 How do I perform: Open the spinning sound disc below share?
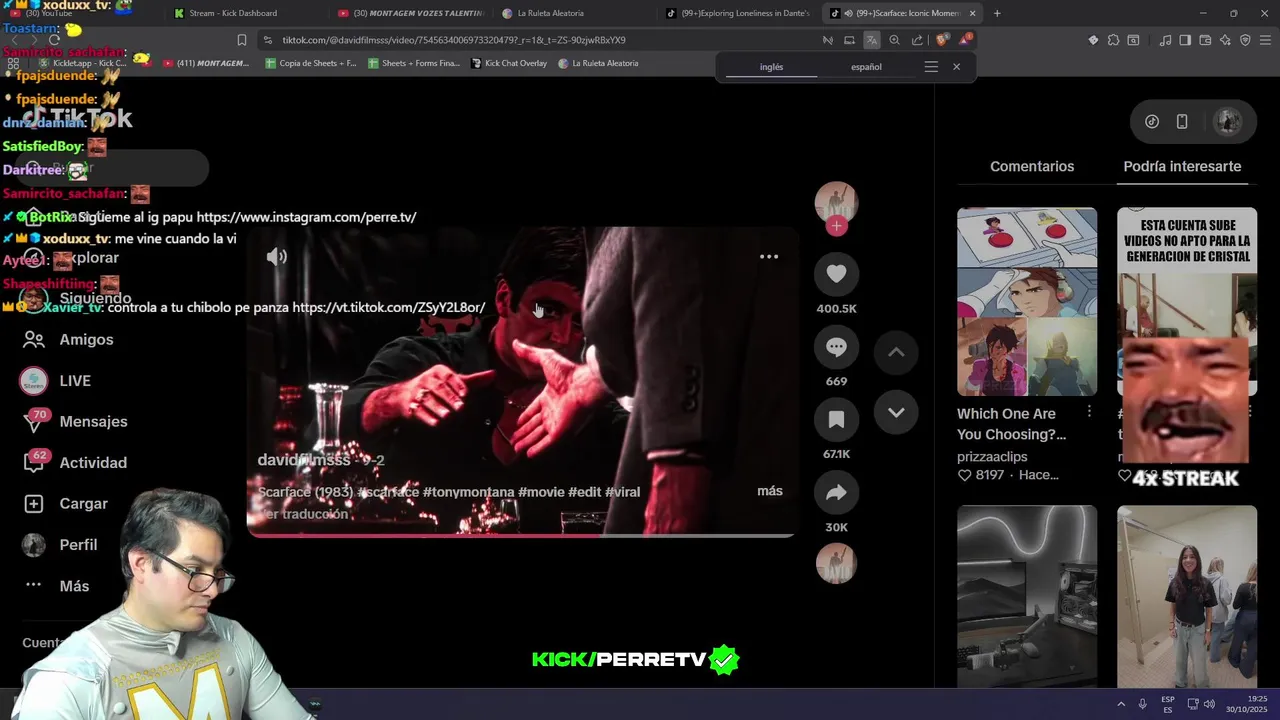(x=836, y=564)
